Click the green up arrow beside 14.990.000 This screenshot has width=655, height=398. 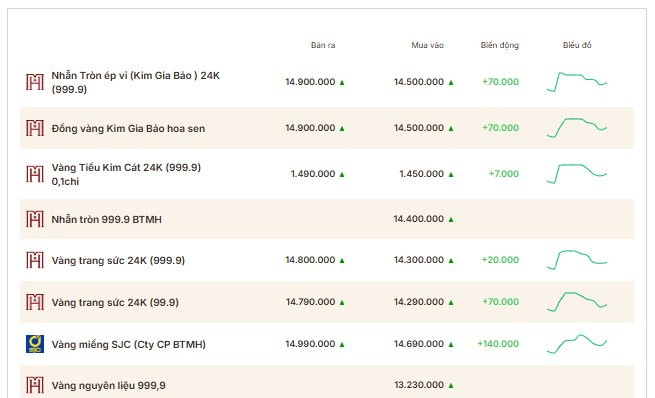pyautogui.click(x=342, y=345)
